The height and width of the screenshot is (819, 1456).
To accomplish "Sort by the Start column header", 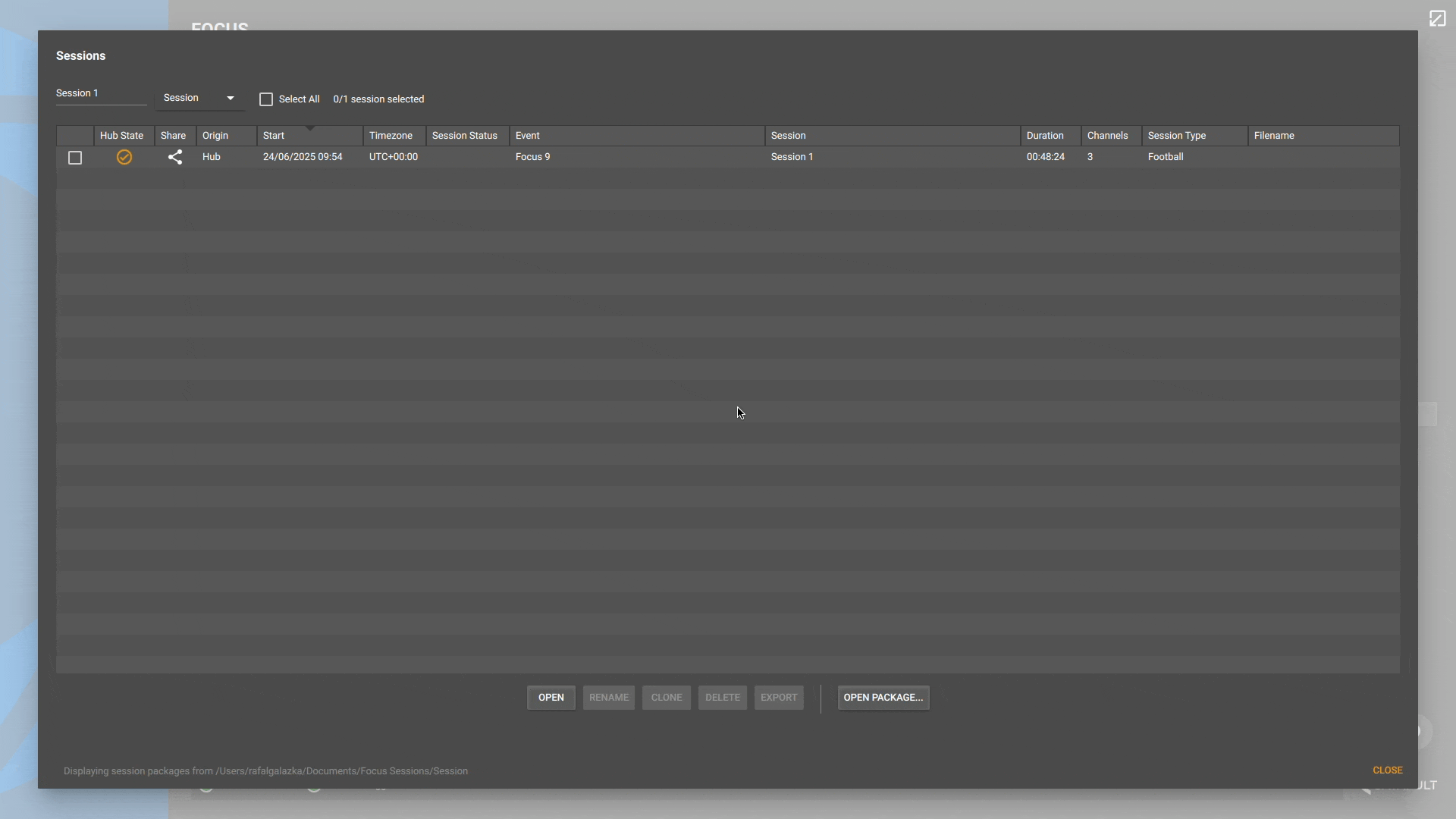I will pos(310,136).
